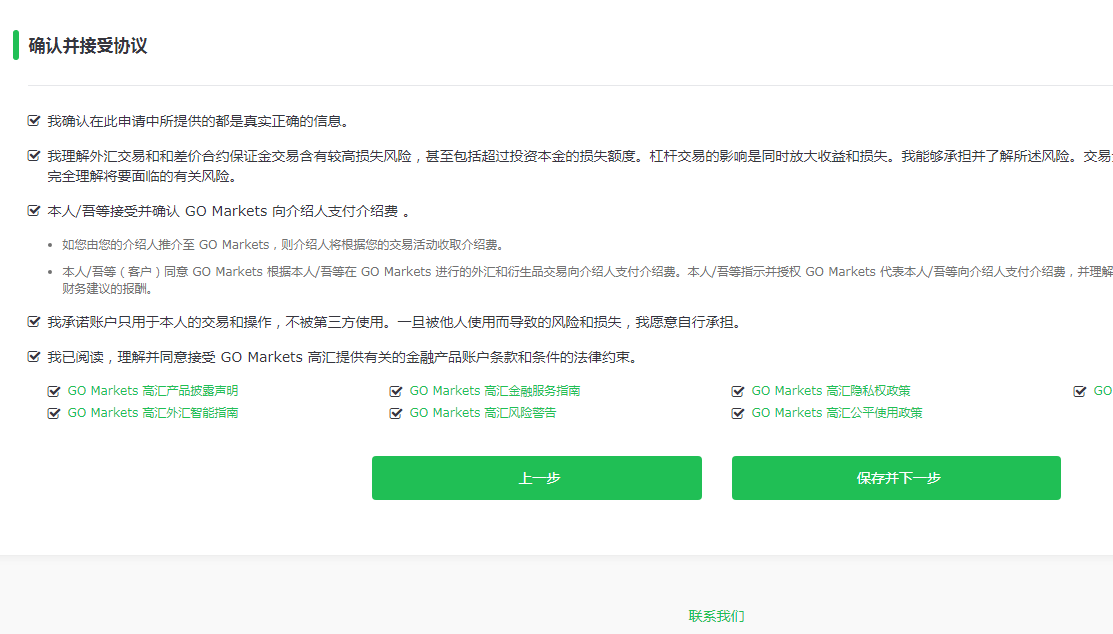1113x634 pixels.
Task: Uncheck the 高汇产品披露声明 checkbox
Action: tap(54, 391)
